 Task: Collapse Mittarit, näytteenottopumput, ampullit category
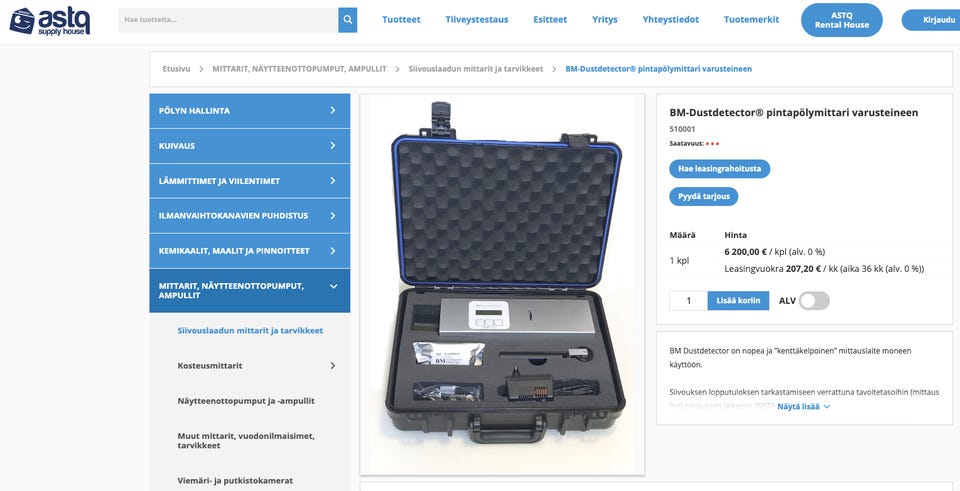pyautogui.click(x=333, y=286)
